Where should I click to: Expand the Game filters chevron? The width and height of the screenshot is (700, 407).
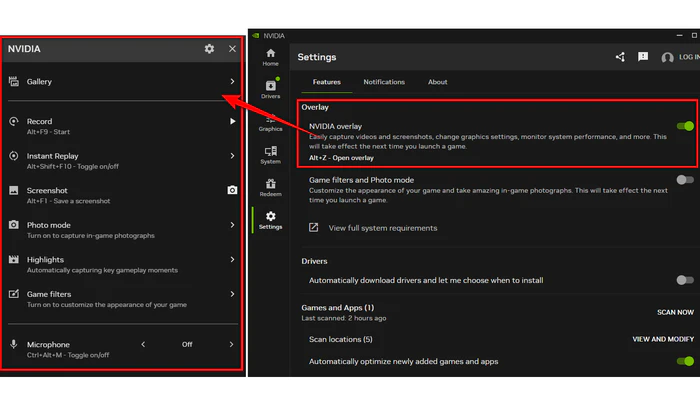232,294
